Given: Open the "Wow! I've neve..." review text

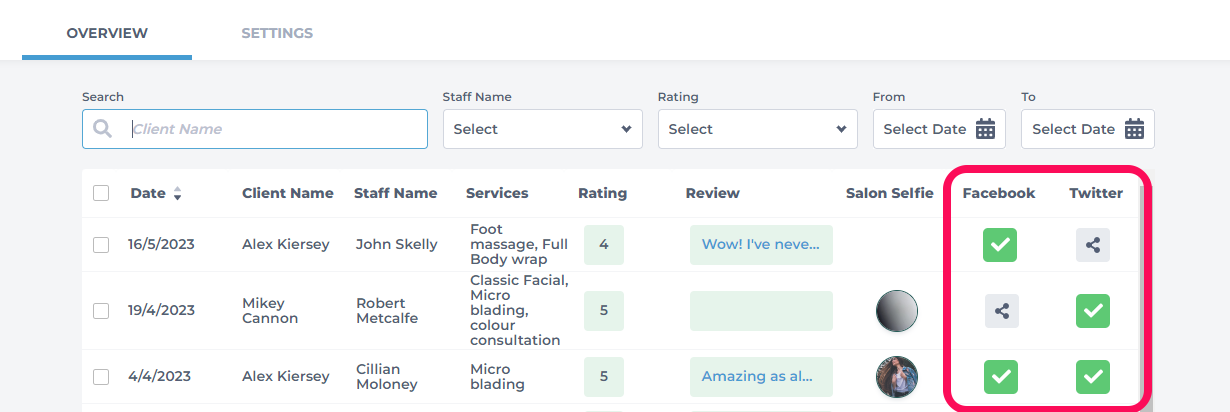Looking at the screenshot, I should (x=761, y=245).
